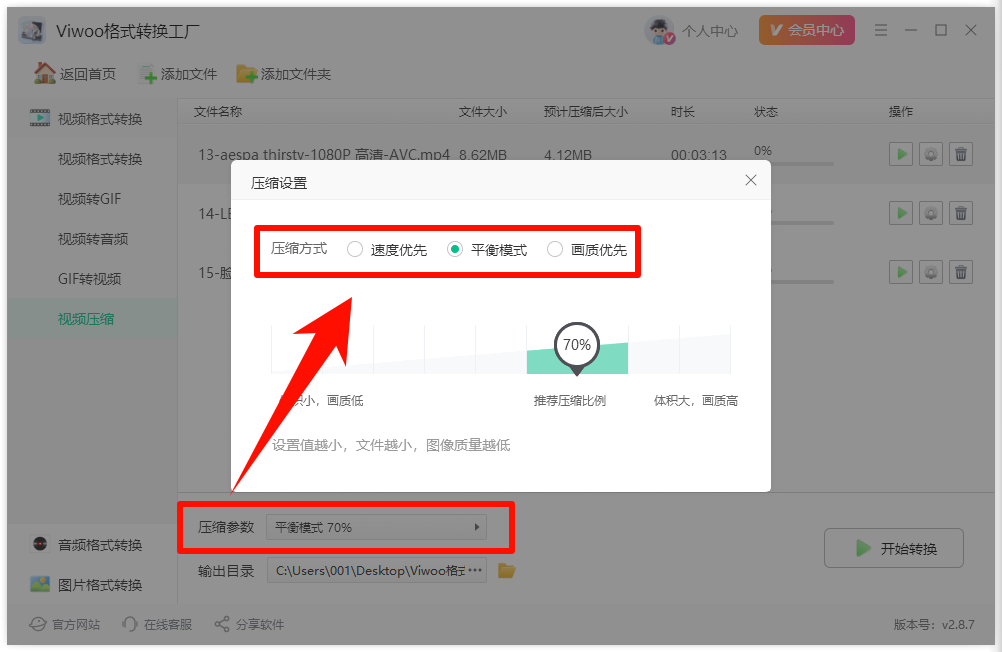
Task: Click 13-aespa thirsty file name
Action: coord(324,155)
